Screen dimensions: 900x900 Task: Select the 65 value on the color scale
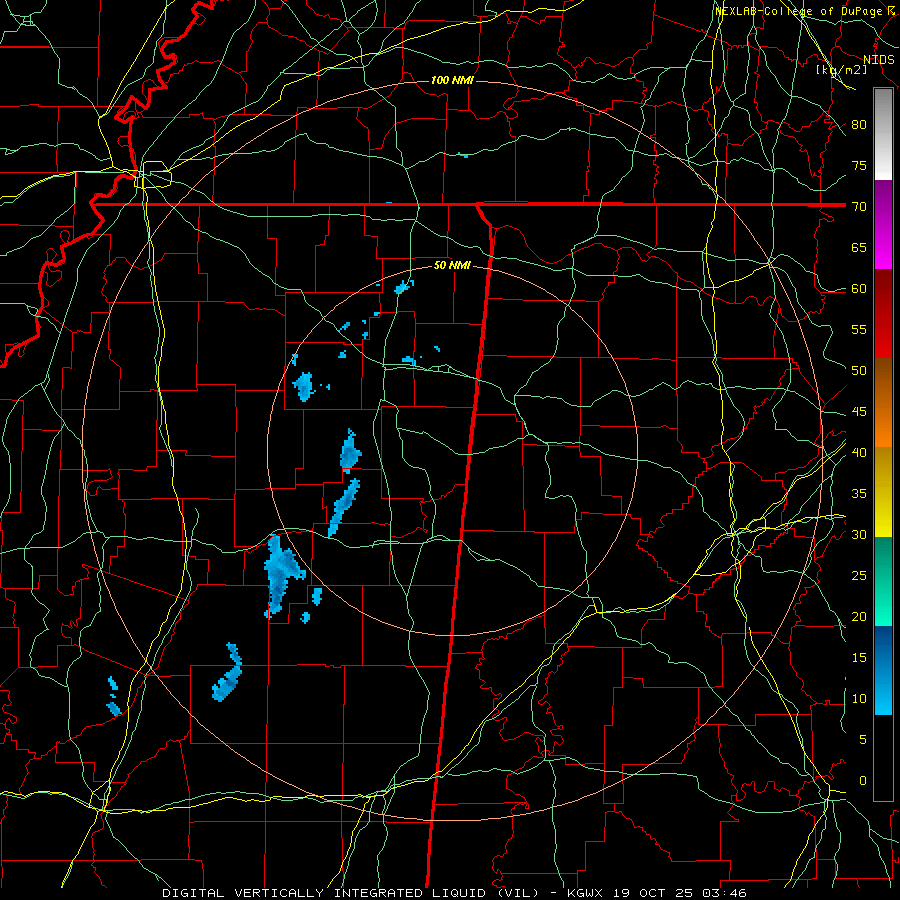coord(859,247)
